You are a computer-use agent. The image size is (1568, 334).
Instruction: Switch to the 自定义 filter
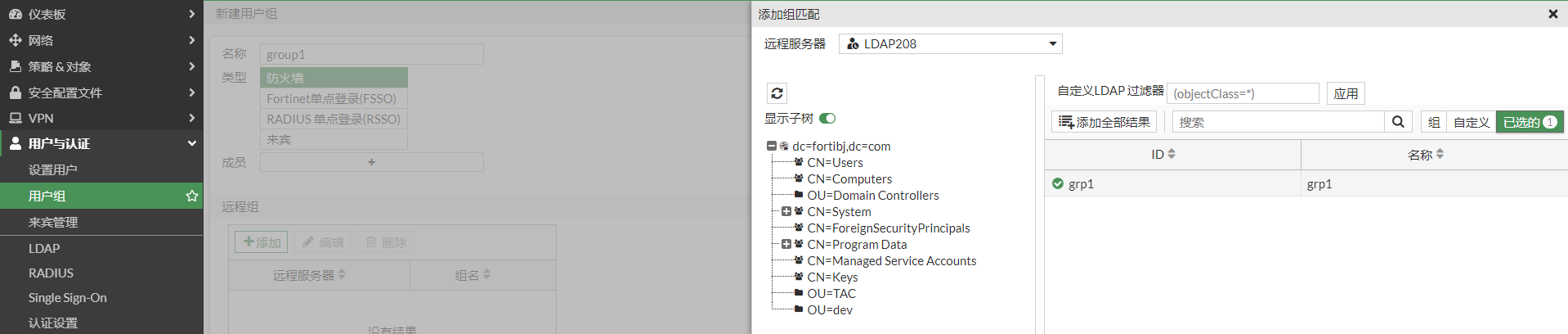pos(1471,122)
